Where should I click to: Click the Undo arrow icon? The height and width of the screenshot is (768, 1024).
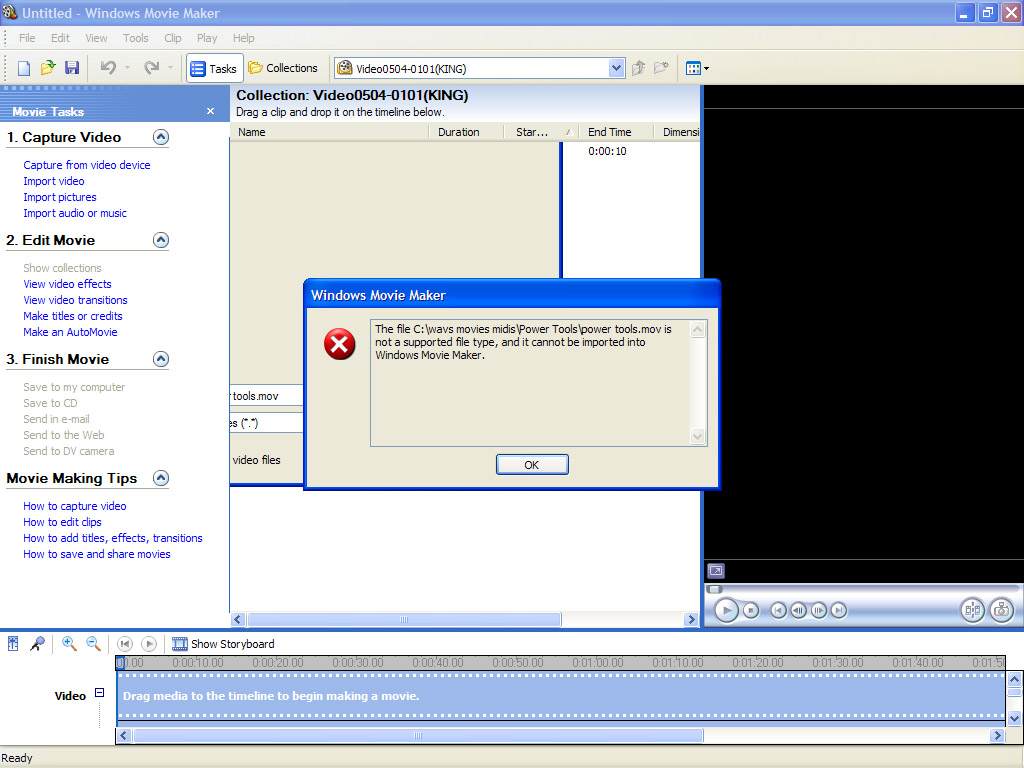click(108, 68)
